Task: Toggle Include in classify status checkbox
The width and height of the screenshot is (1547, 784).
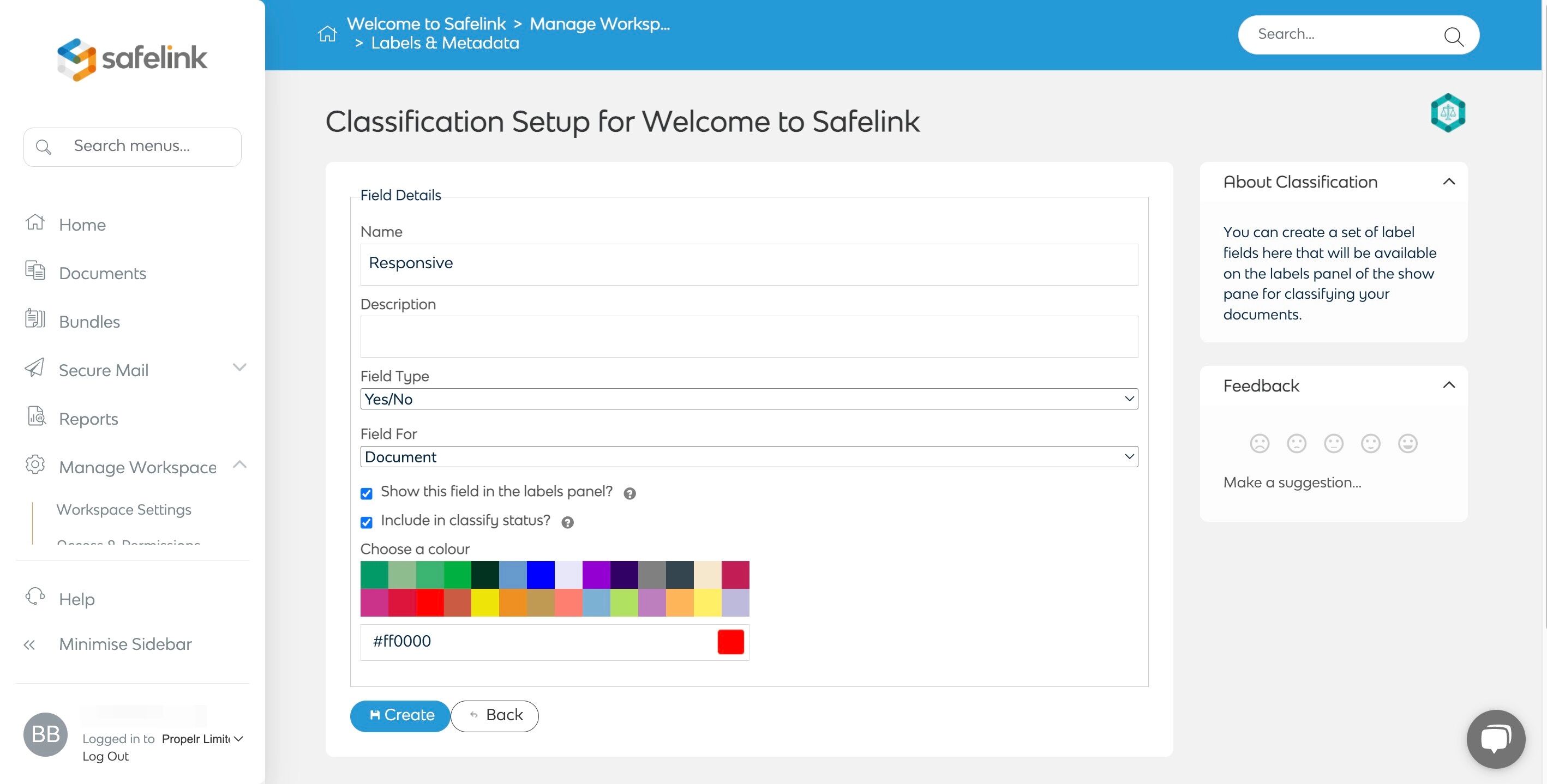Action: (x=367, y=522)
